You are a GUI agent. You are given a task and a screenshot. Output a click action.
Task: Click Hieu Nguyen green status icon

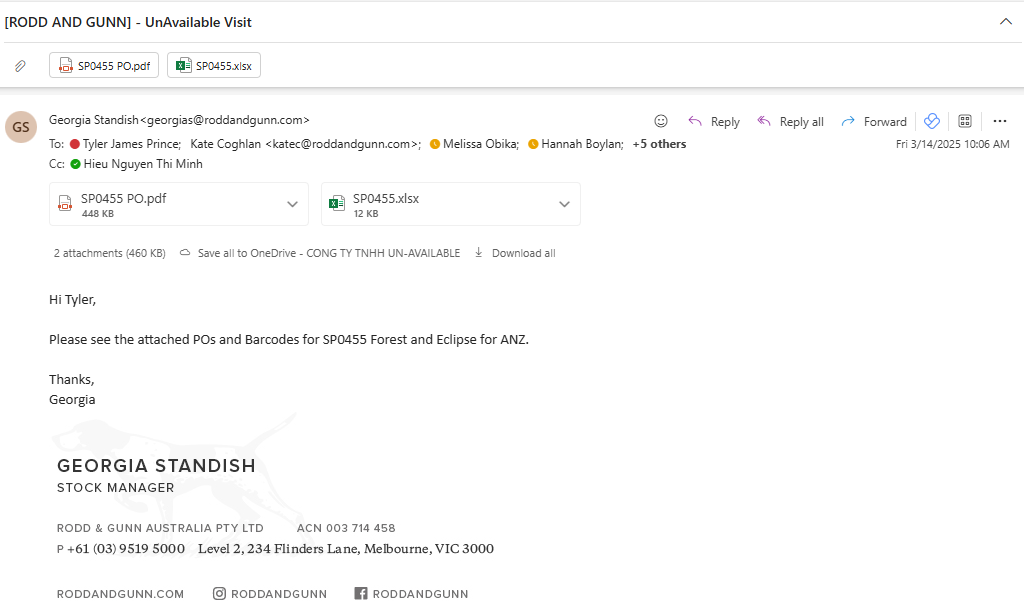[x=76, y=164]
